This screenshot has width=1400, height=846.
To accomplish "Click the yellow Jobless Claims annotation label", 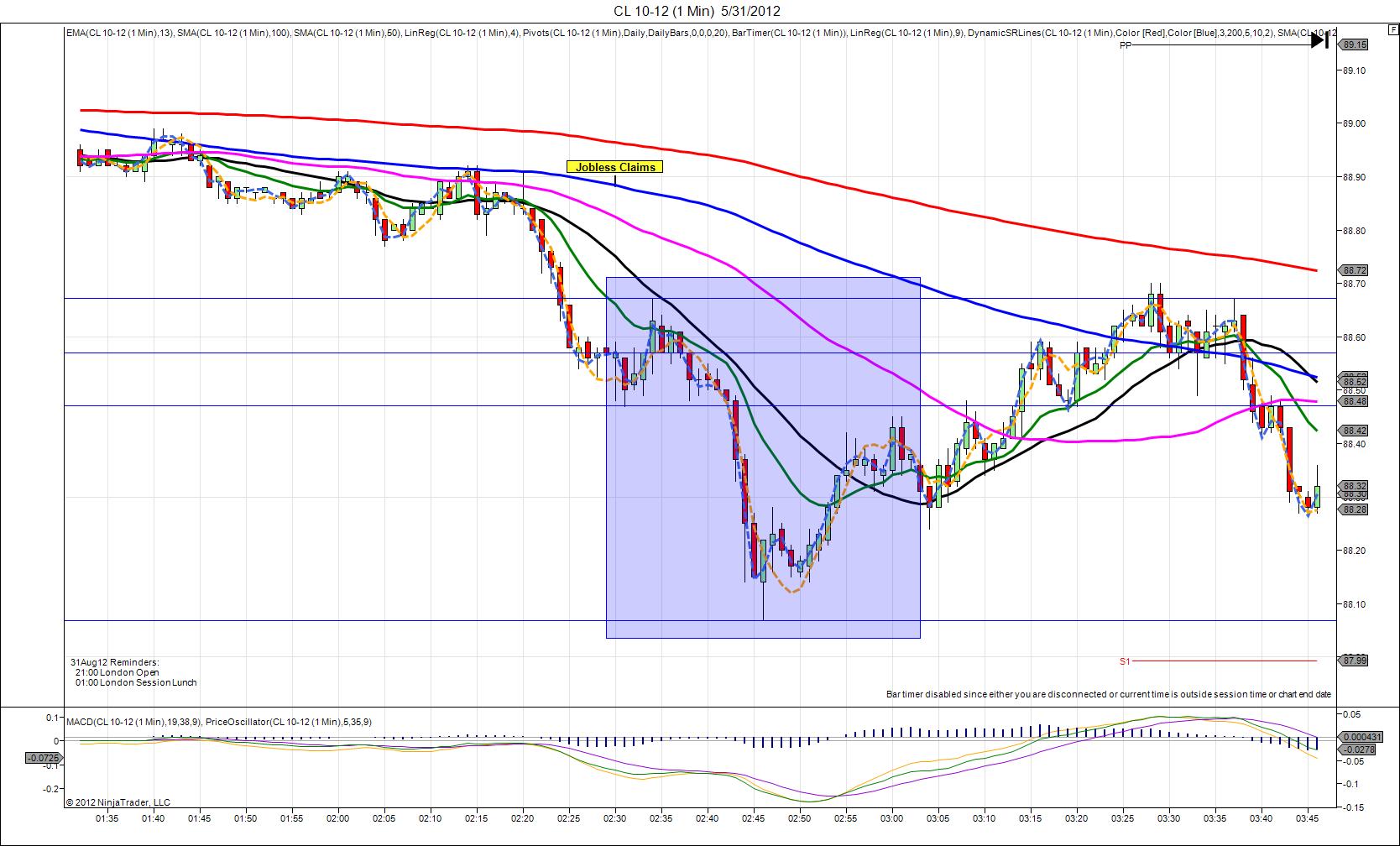I will coord(615,167).
